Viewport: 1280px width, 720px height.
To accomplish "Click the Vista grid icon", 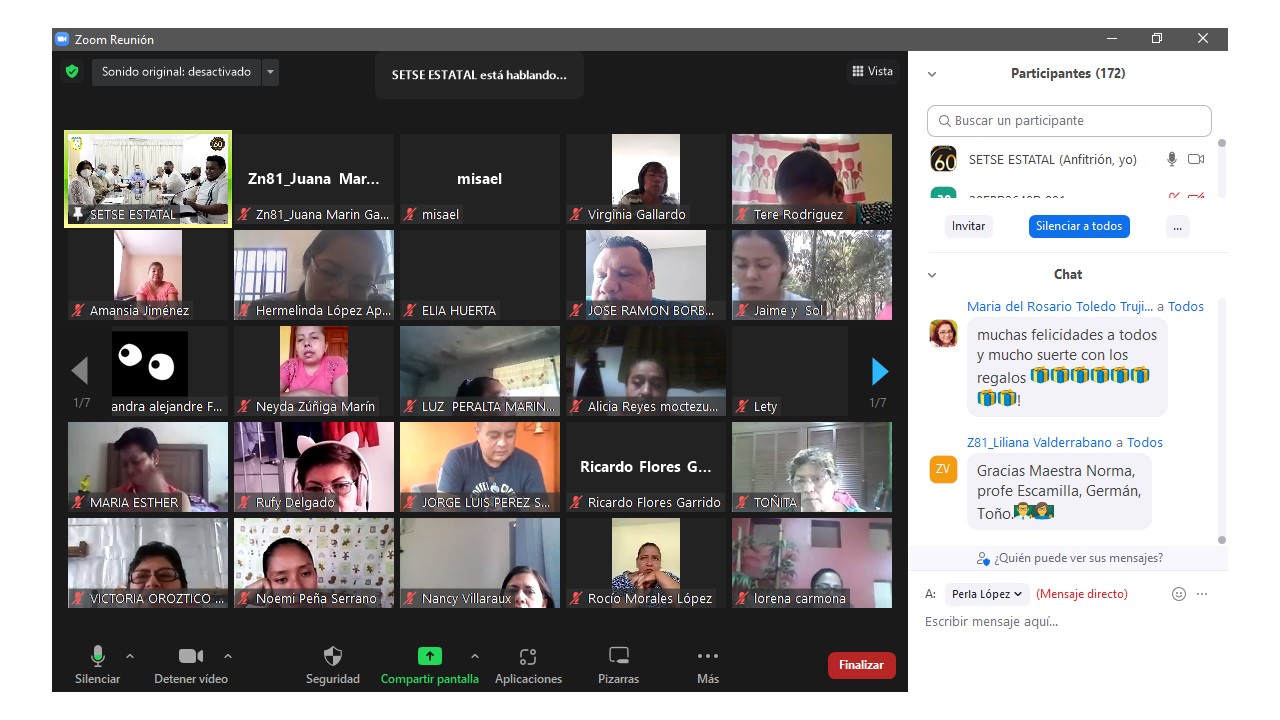I will 857,71.
